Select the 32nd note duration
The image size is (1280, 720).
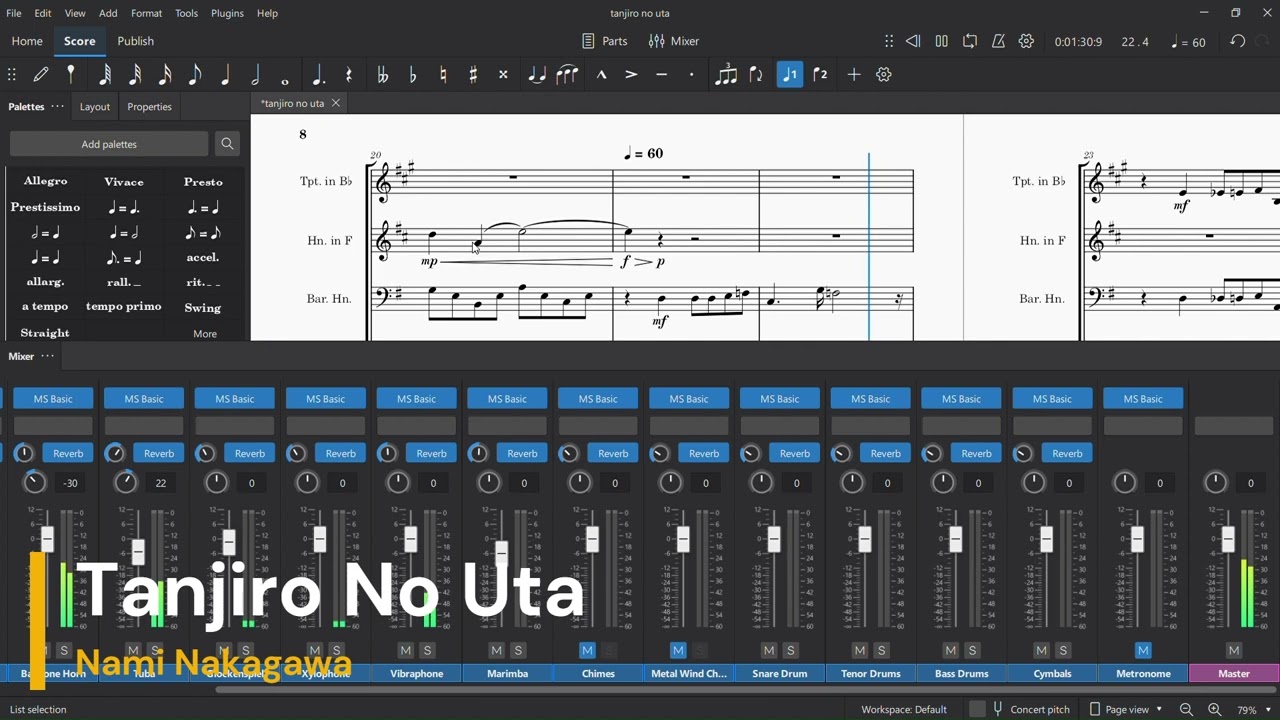pos(134,75)
